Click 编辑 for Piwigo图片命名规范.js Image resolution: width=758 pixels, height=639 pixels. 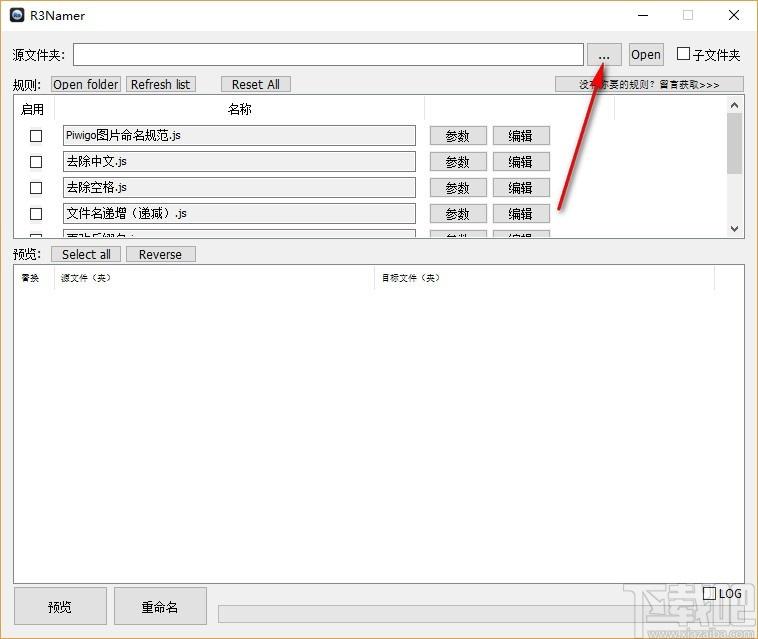click(521, 136)
